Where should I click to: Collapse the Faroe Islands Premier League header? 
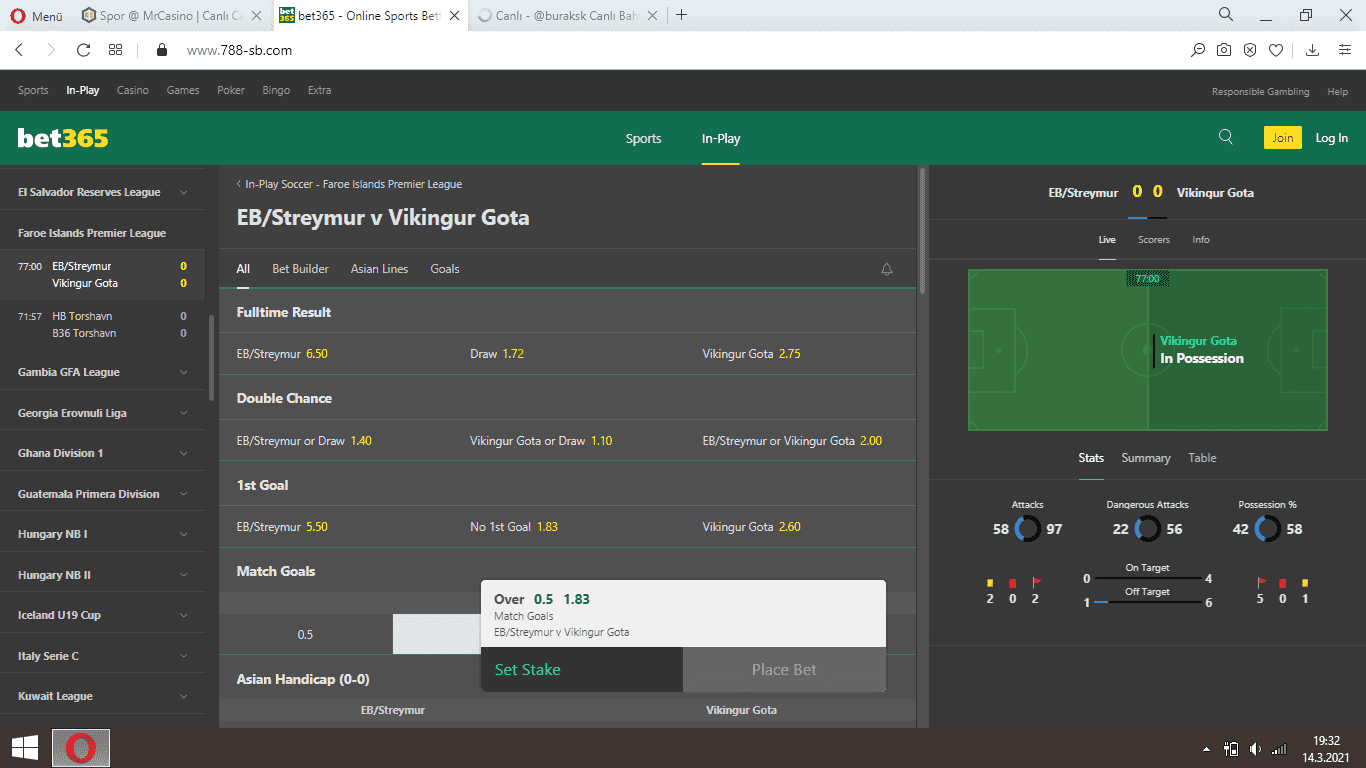(x=102, y=233)
